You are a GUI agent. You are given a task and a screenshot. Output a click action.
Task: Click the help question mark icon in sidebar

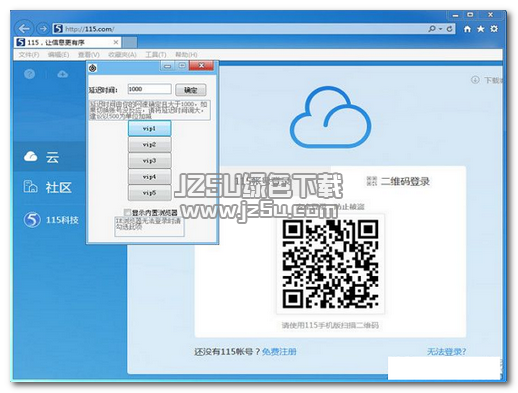(x=29, y=74)
